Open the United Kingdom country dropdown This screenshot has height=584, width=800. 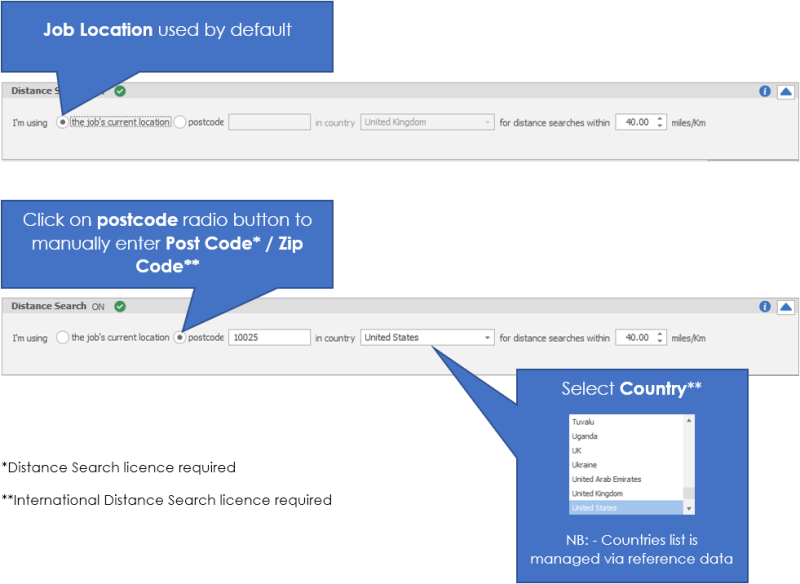click(x=427, y=122)
